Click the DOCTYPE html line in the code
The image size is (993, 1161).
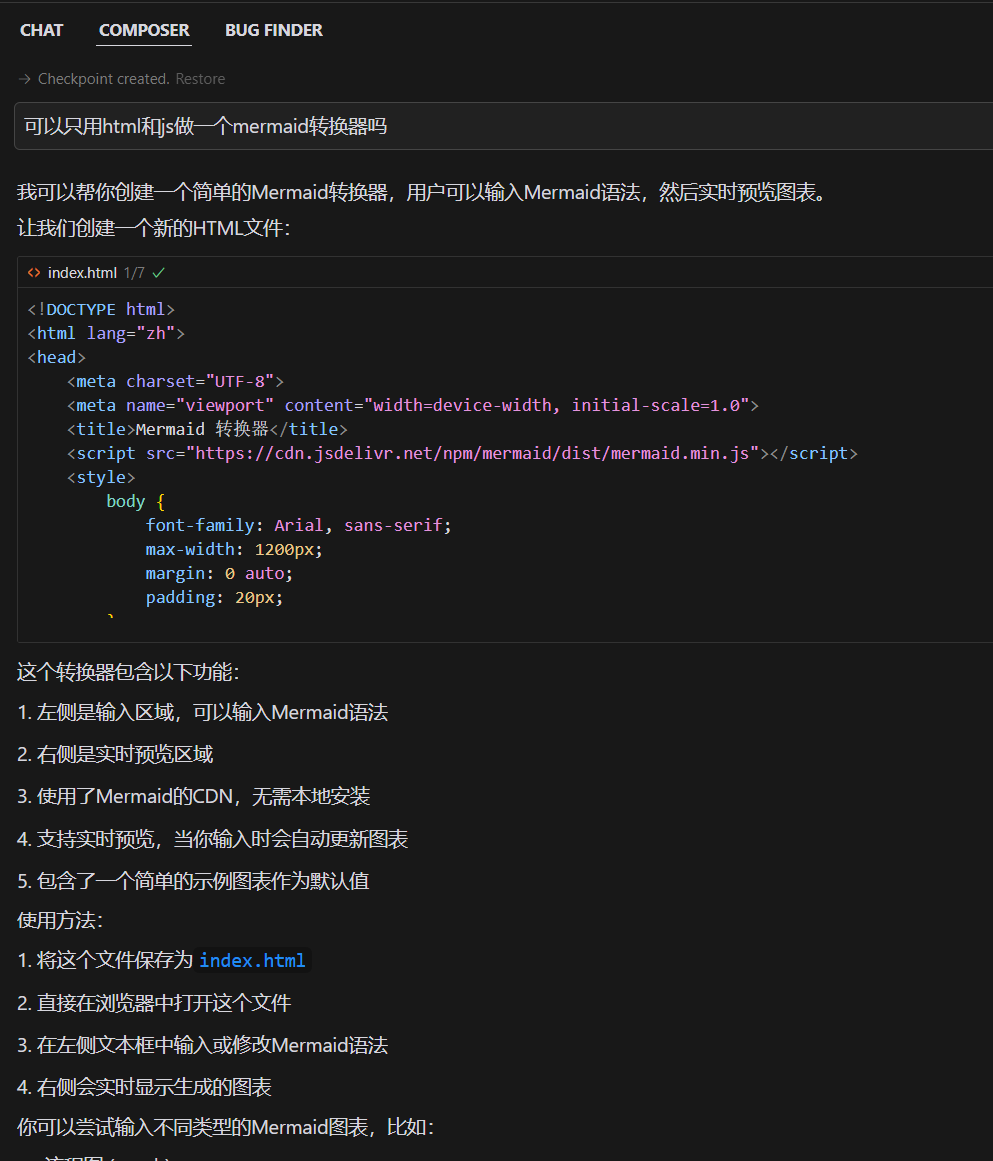pos(101,309)
